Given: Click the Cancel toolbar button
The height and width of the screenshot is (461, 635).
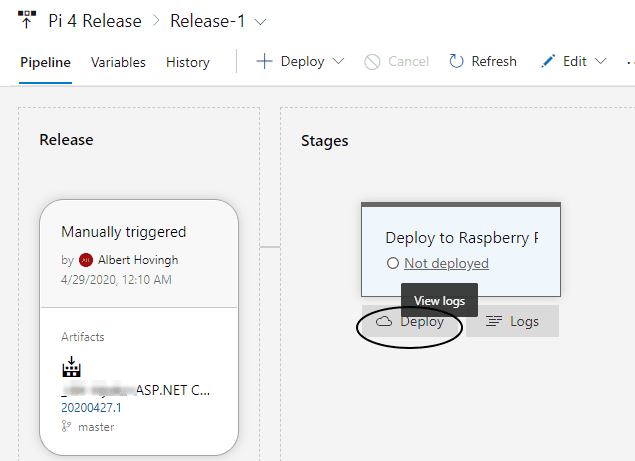Looking at the screenshot, I should pyautogui.click(x=396, y=62).
